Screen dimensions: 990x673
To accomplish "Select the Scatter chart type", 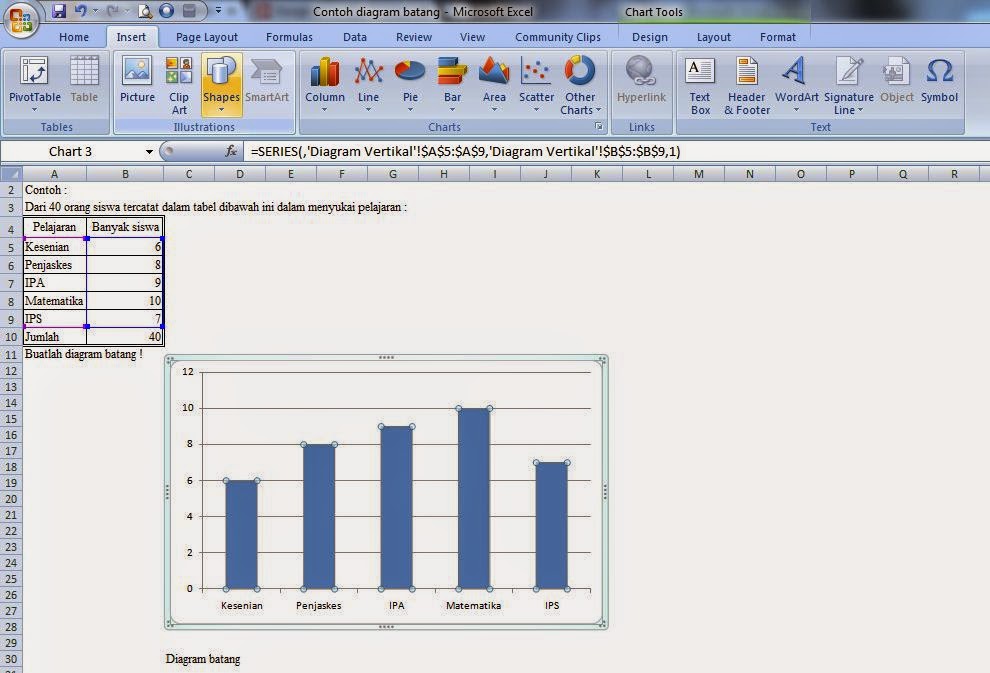I will click(536, 80).
